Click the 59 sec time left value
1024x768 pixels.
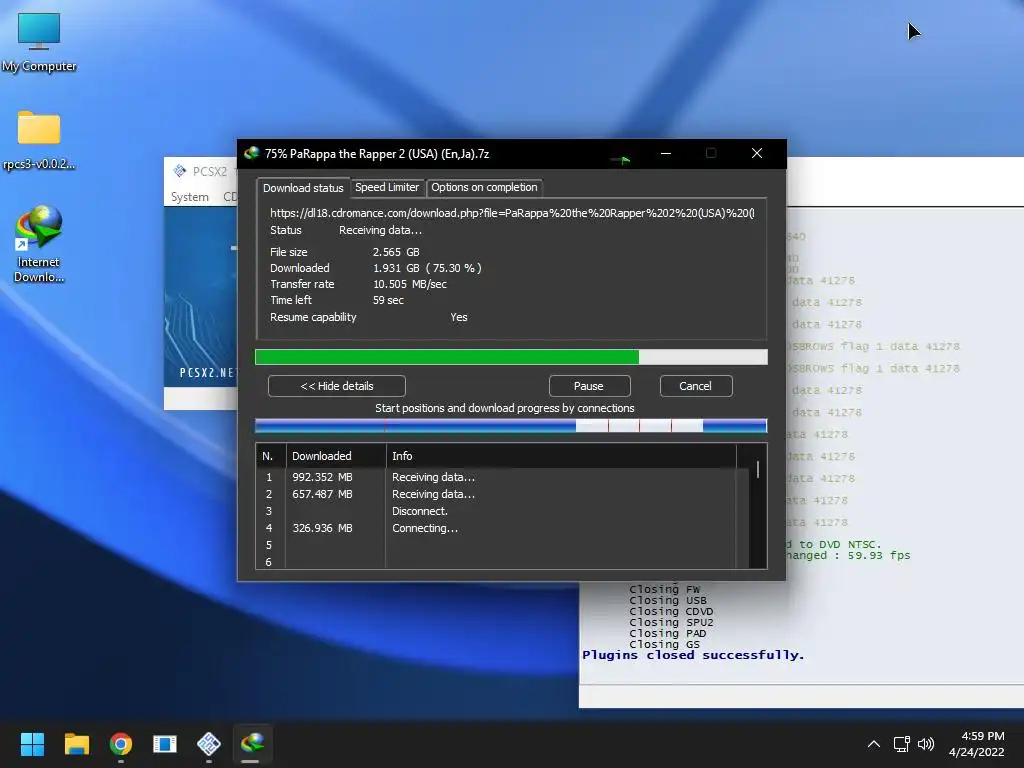[x=389, y=300]
